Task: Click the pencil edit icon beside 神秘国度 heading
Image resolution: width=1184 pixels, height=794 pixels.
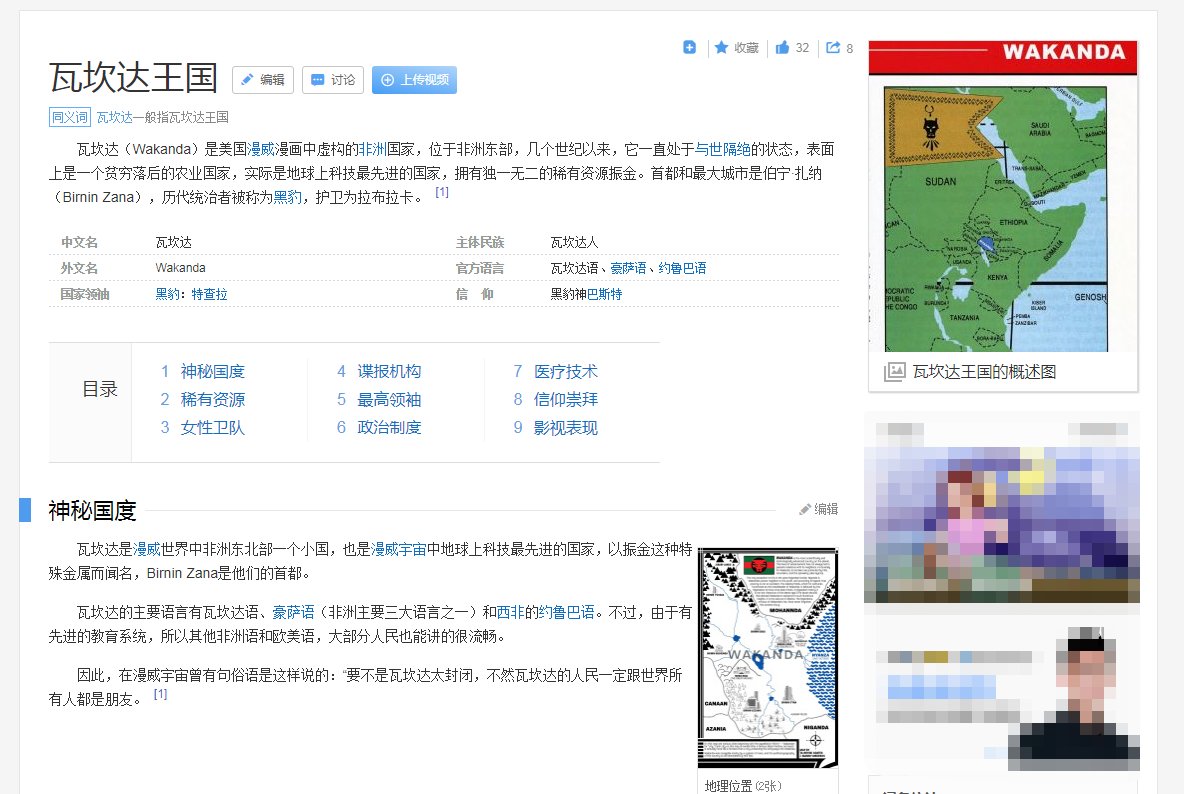Action: (806, 509)
